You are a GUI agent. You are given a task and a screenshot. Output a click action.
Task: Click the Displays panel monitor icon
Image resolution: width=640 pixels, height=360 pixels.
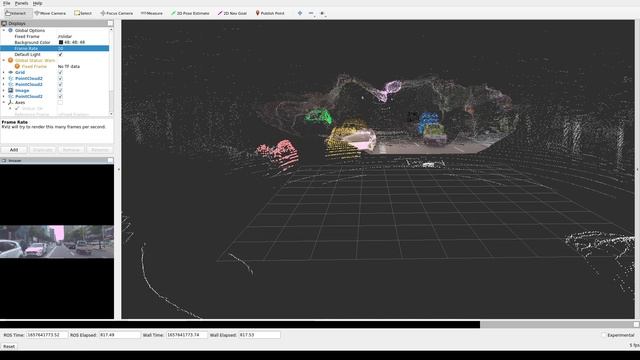click(x=4, y=24)
